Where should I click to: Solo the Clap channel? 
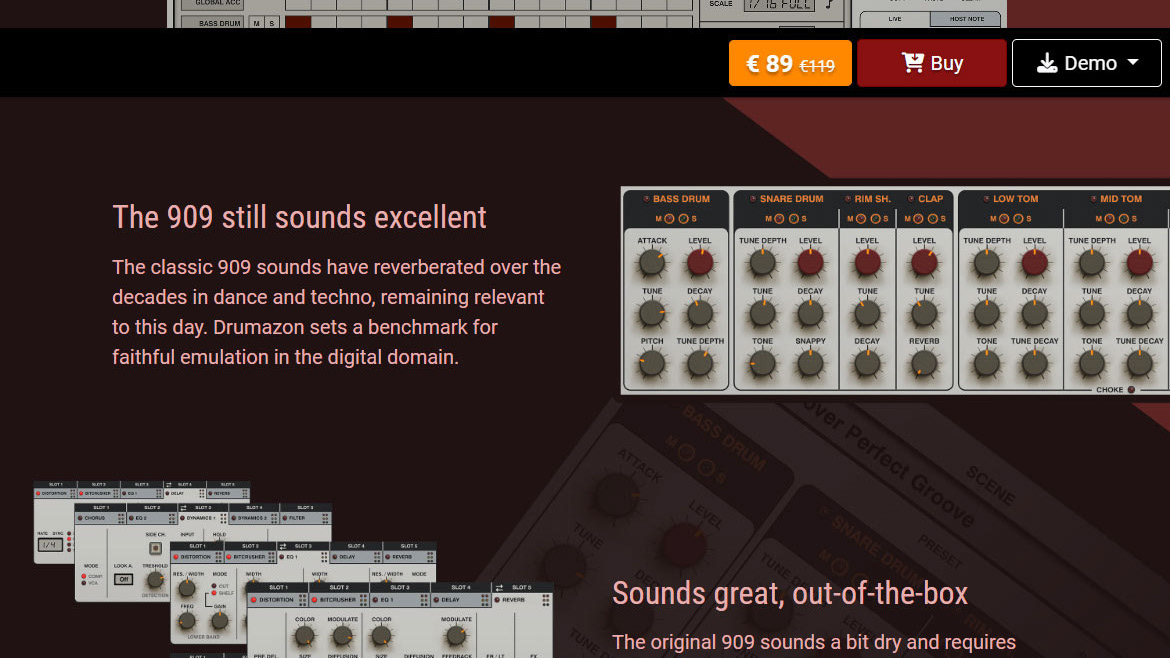pos(933,219)
